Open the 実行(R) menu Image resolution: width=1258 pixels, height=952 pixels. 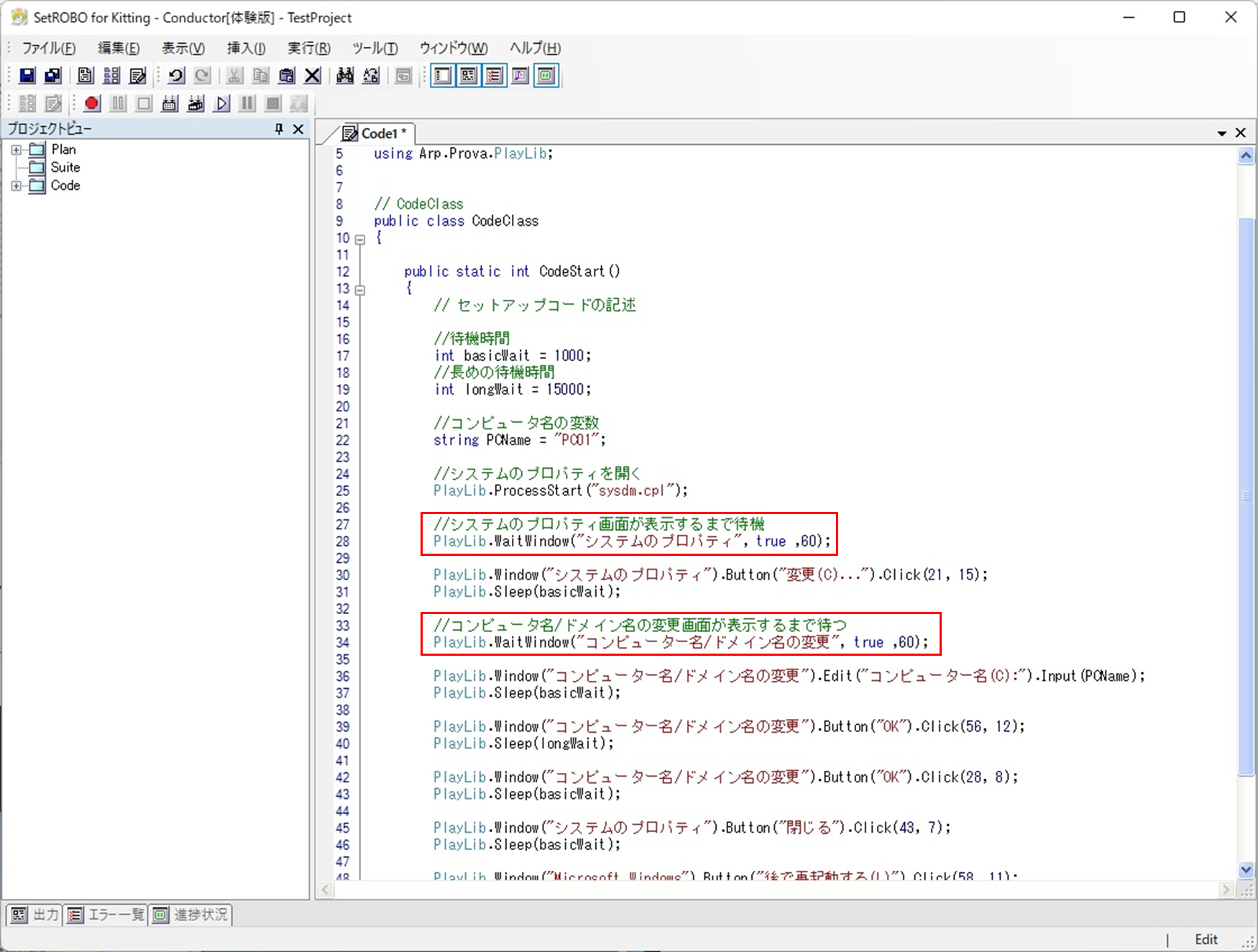coord(309,48)
